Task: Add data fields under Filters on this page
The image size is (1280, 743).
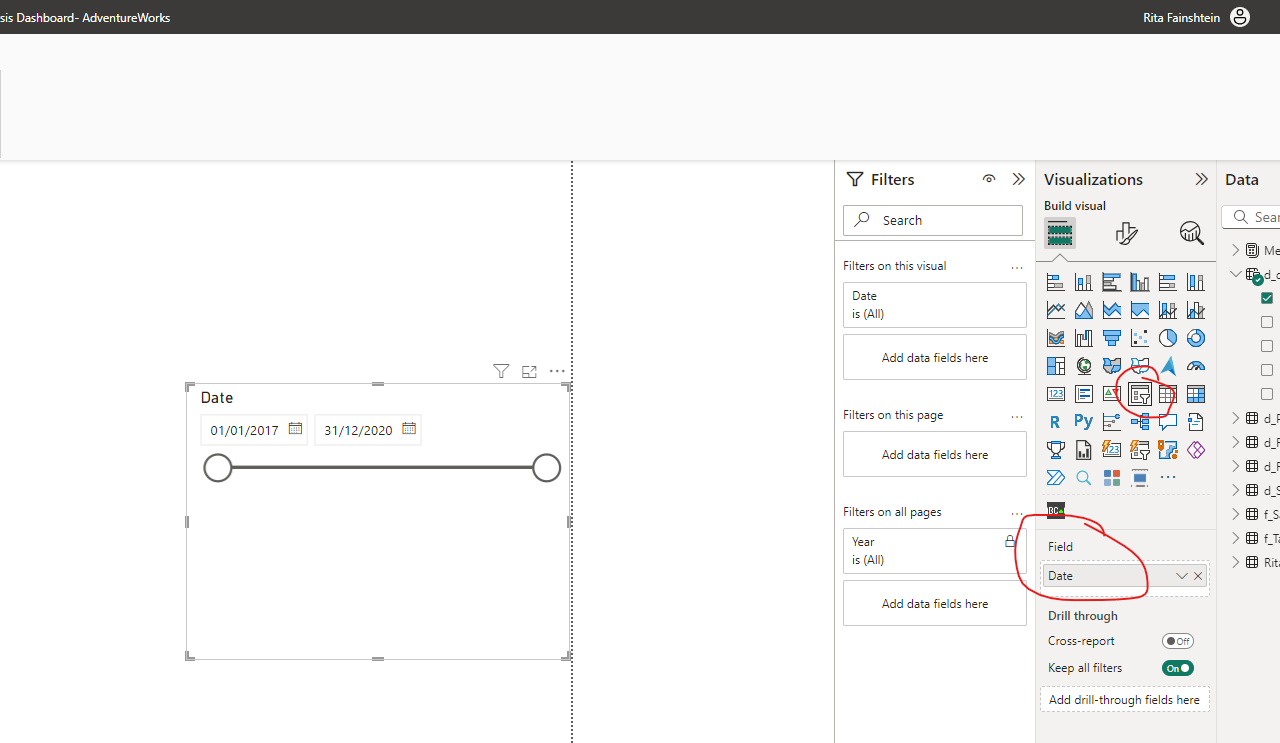Action: pos(935,454)
